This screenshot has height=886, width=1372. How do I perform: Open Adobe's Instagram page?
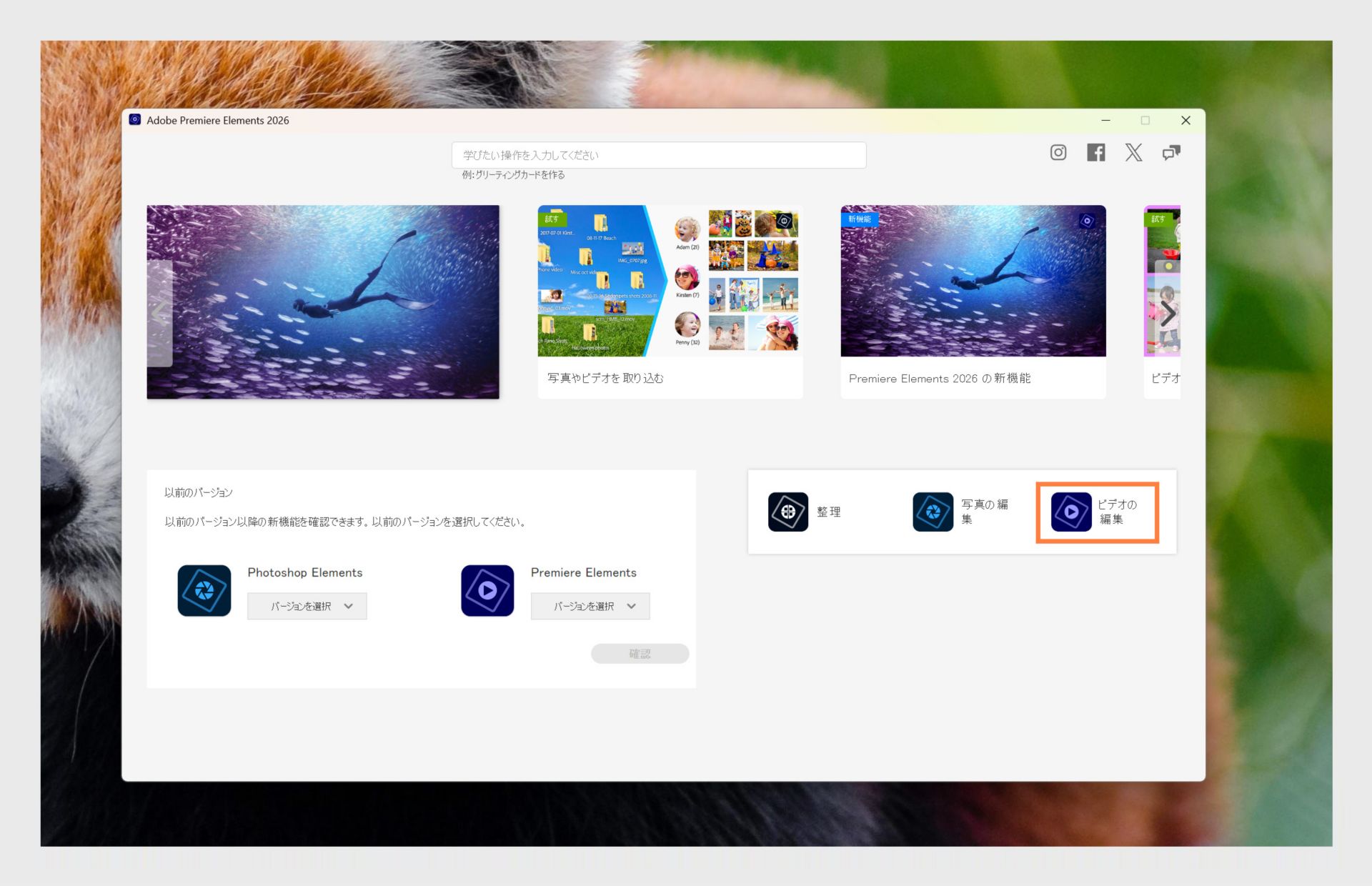1058,152
